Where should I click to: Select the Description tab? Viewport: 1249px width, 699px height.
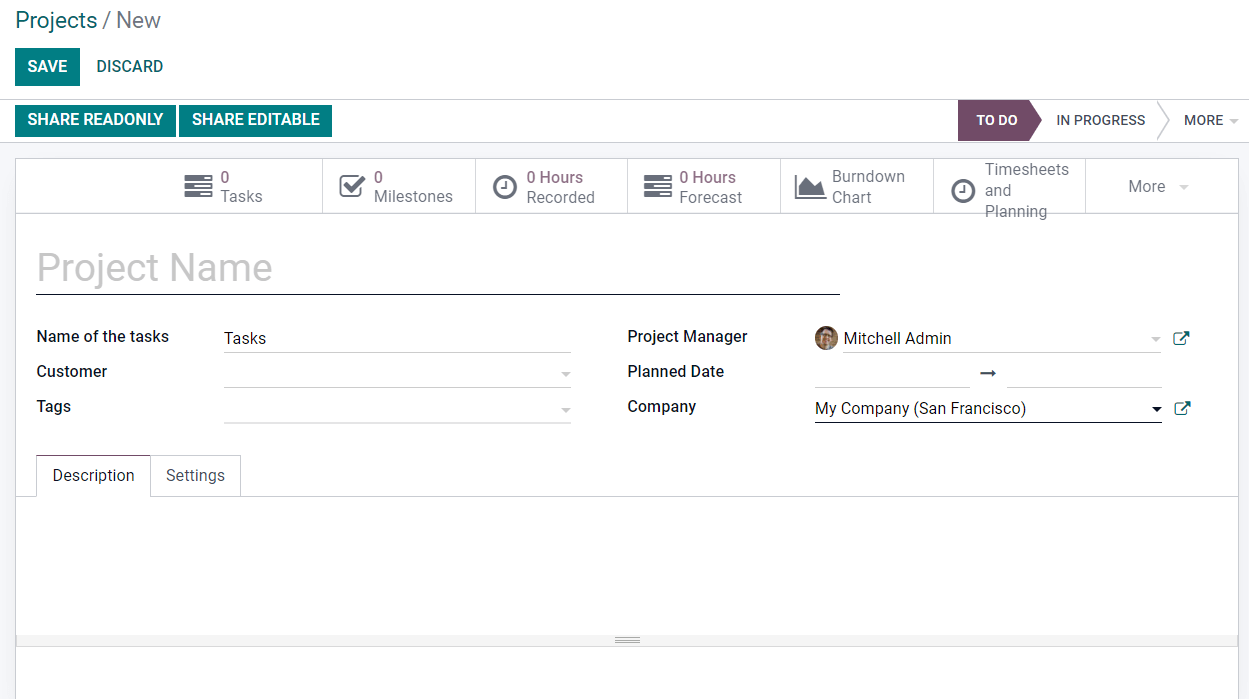[93, 476]
